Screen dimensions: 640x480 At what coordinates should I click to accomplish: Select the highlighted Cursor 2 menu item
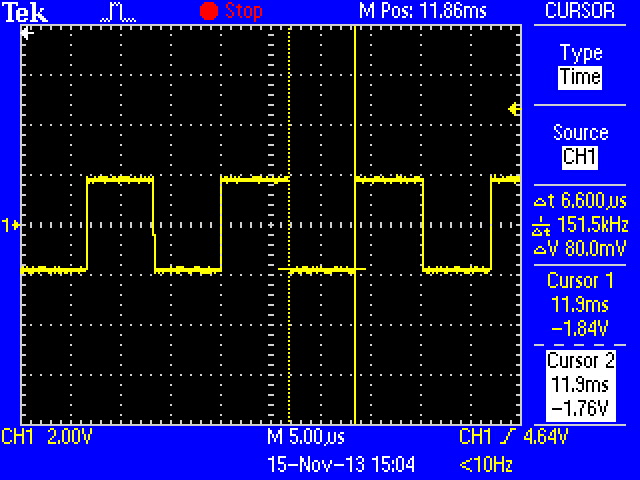(580, 386)
